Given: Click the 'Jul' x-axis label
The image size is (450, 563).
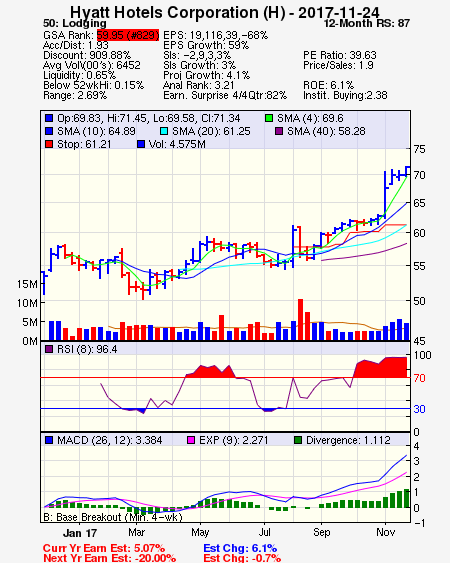Looking at the screenshot, I should (x=265, y=532).
